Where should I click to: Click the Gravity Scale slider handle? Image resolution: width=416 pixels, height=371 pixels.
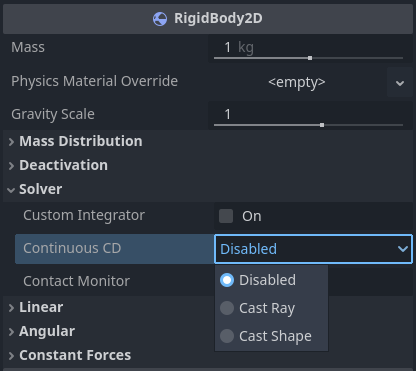[x=322, y=125]
